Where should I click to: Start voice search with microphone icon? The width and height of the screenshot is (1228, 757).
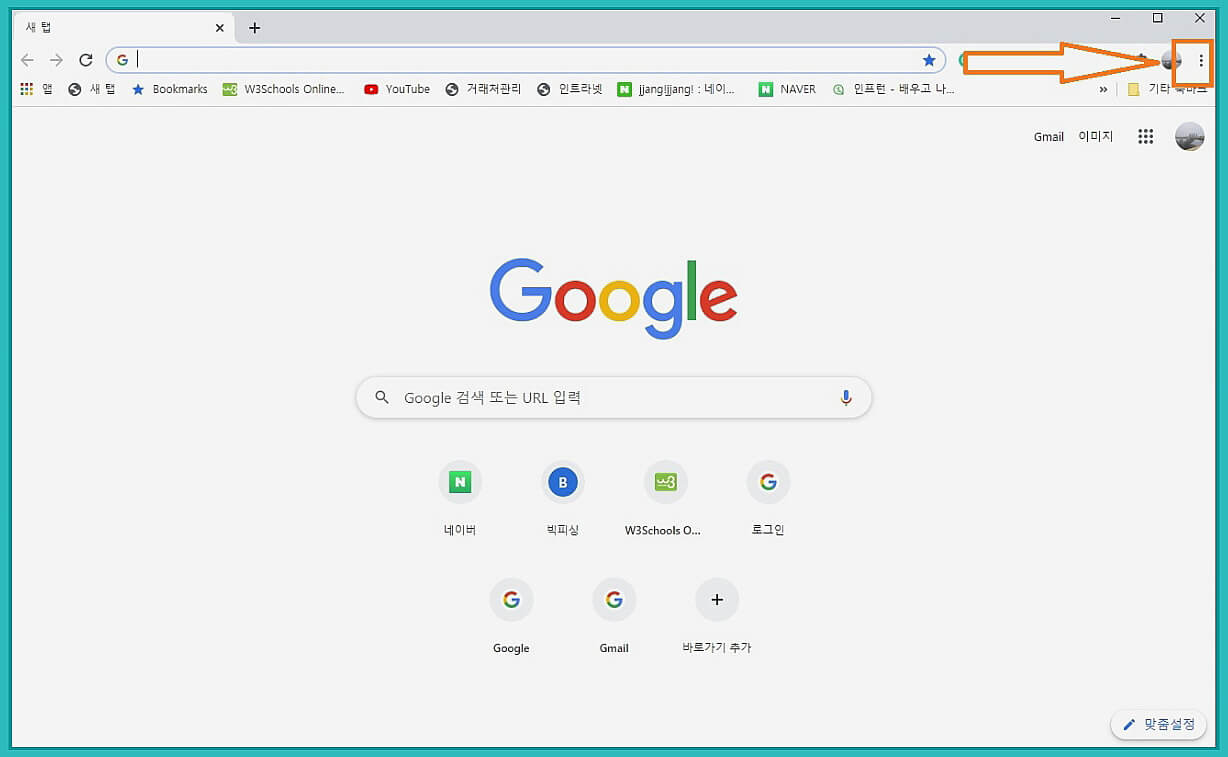pyautogui.click(x=846, y=397)
